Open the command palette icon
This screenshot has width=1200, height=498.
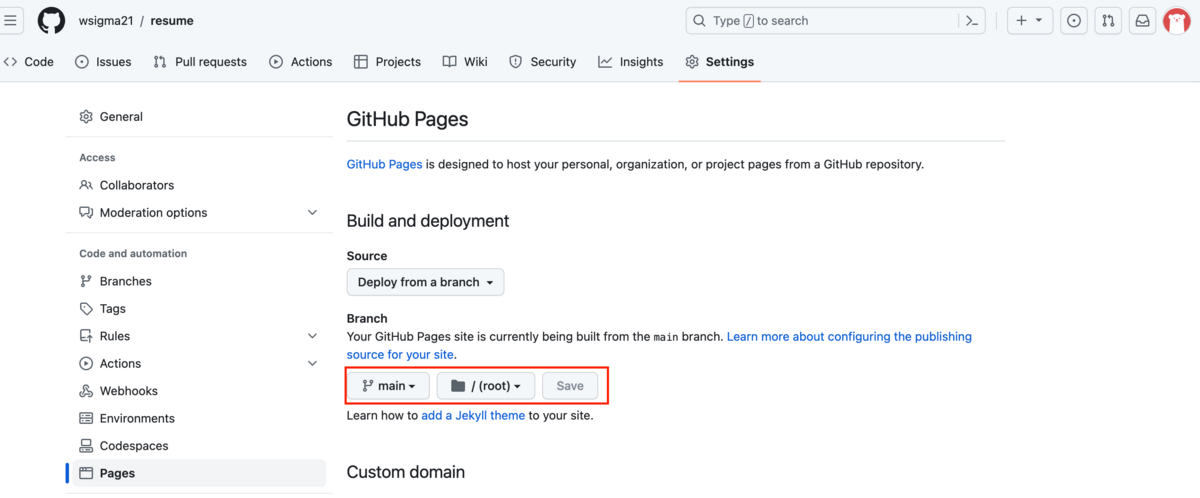tap(971, 20)
